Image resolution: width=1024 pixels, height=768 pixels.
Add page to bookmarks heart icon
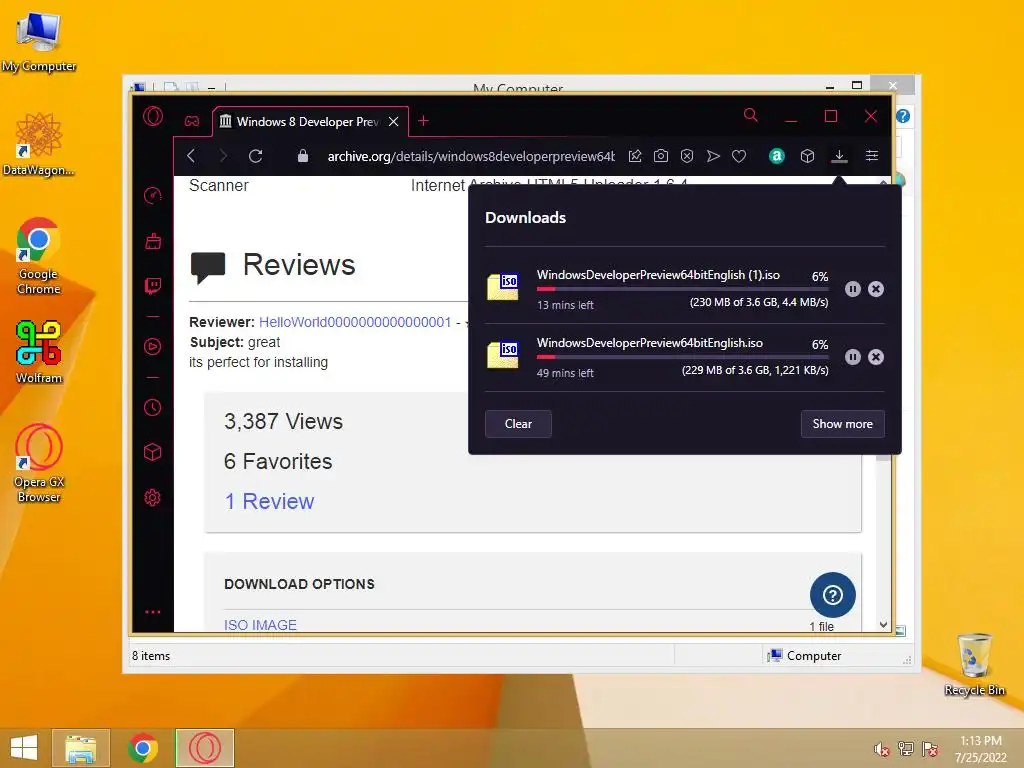739,156
